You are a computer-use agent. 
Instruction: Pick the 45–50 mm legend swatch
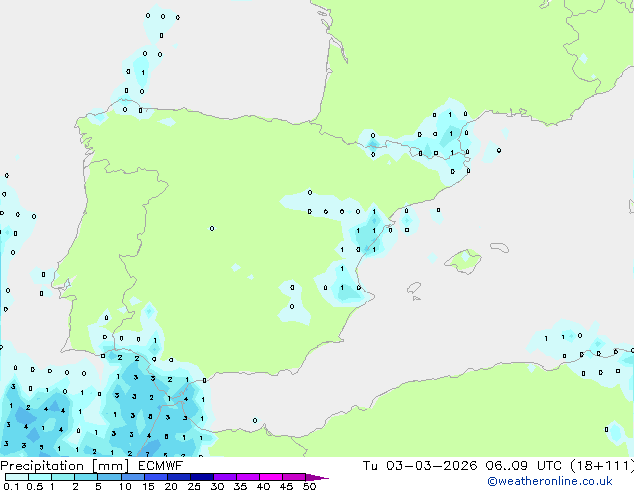tap(294, 477)
